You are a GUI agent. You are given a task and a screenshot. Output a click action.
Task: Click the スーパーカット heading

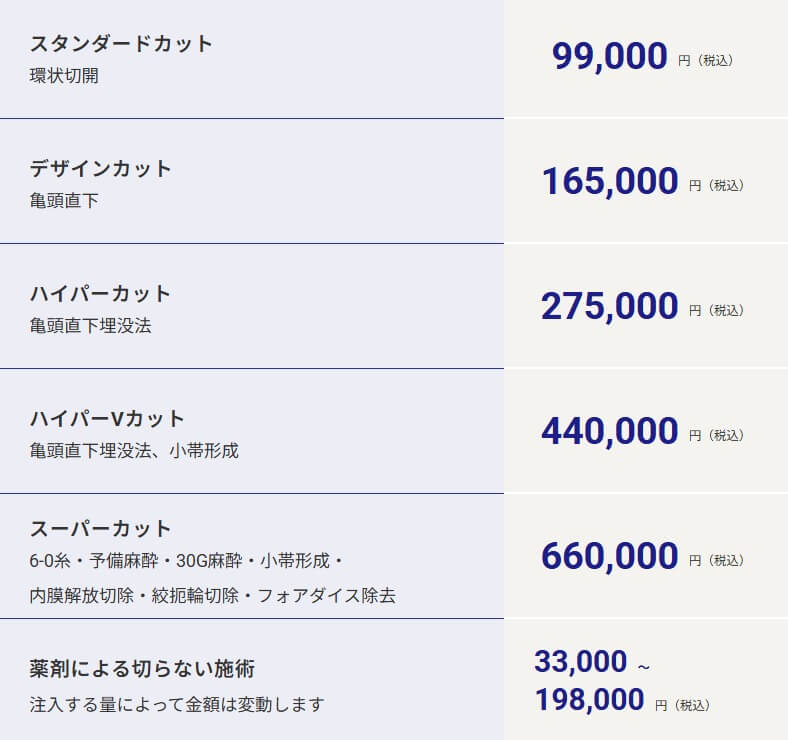click(100, 529)
